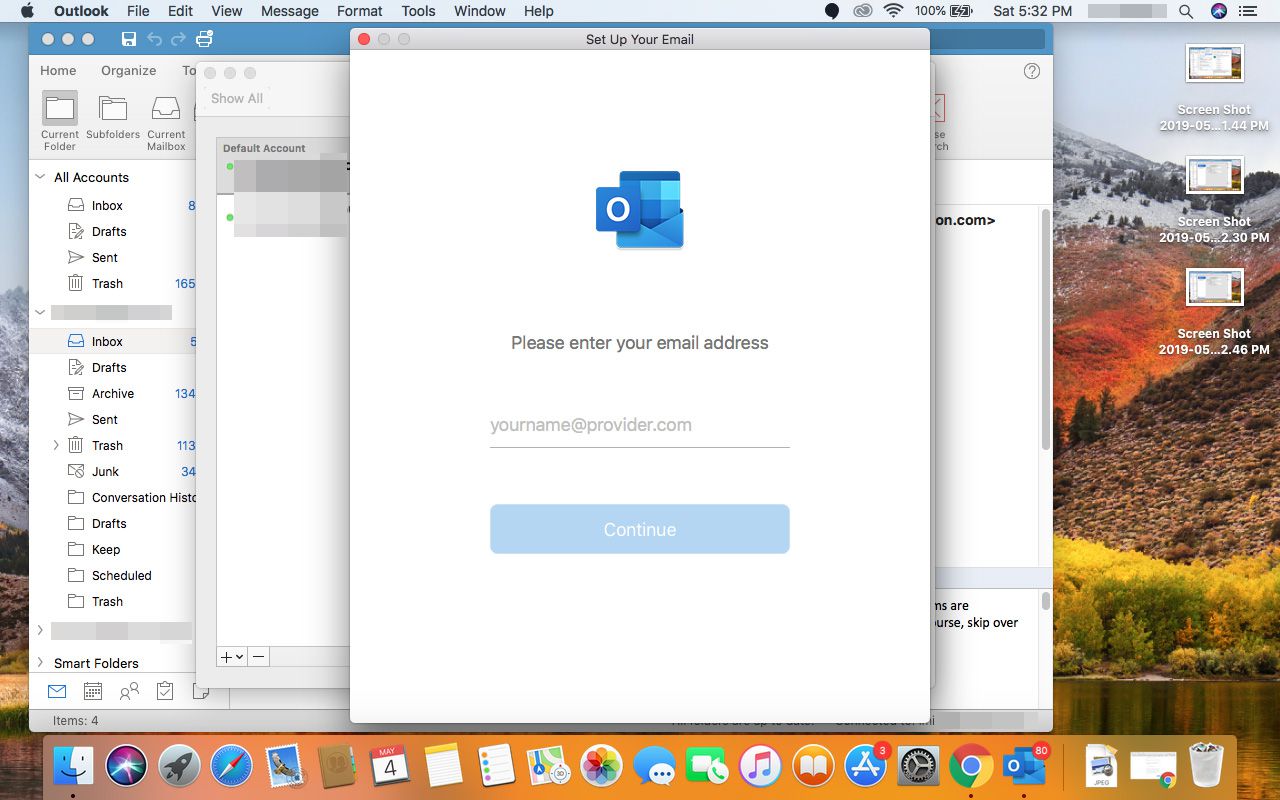The image size is (1280, 800).
Task: Open the Archive folder
Action: click(x=113, y=393)
